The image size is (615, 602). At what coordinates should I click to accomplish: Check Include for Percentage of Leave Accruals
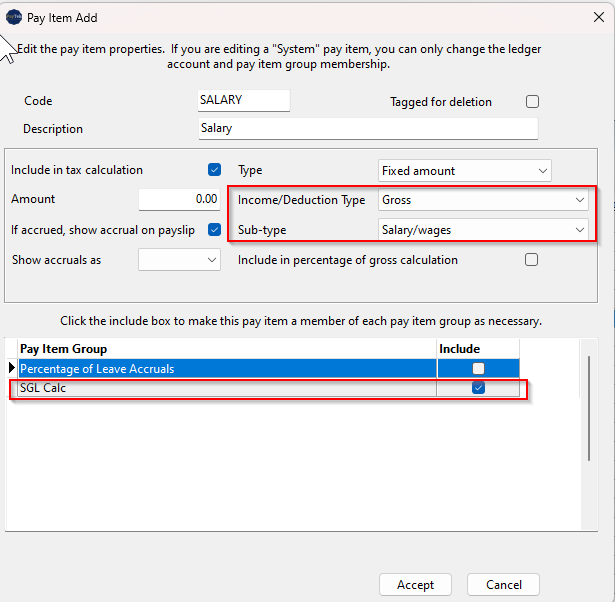(x=478, y=368)
